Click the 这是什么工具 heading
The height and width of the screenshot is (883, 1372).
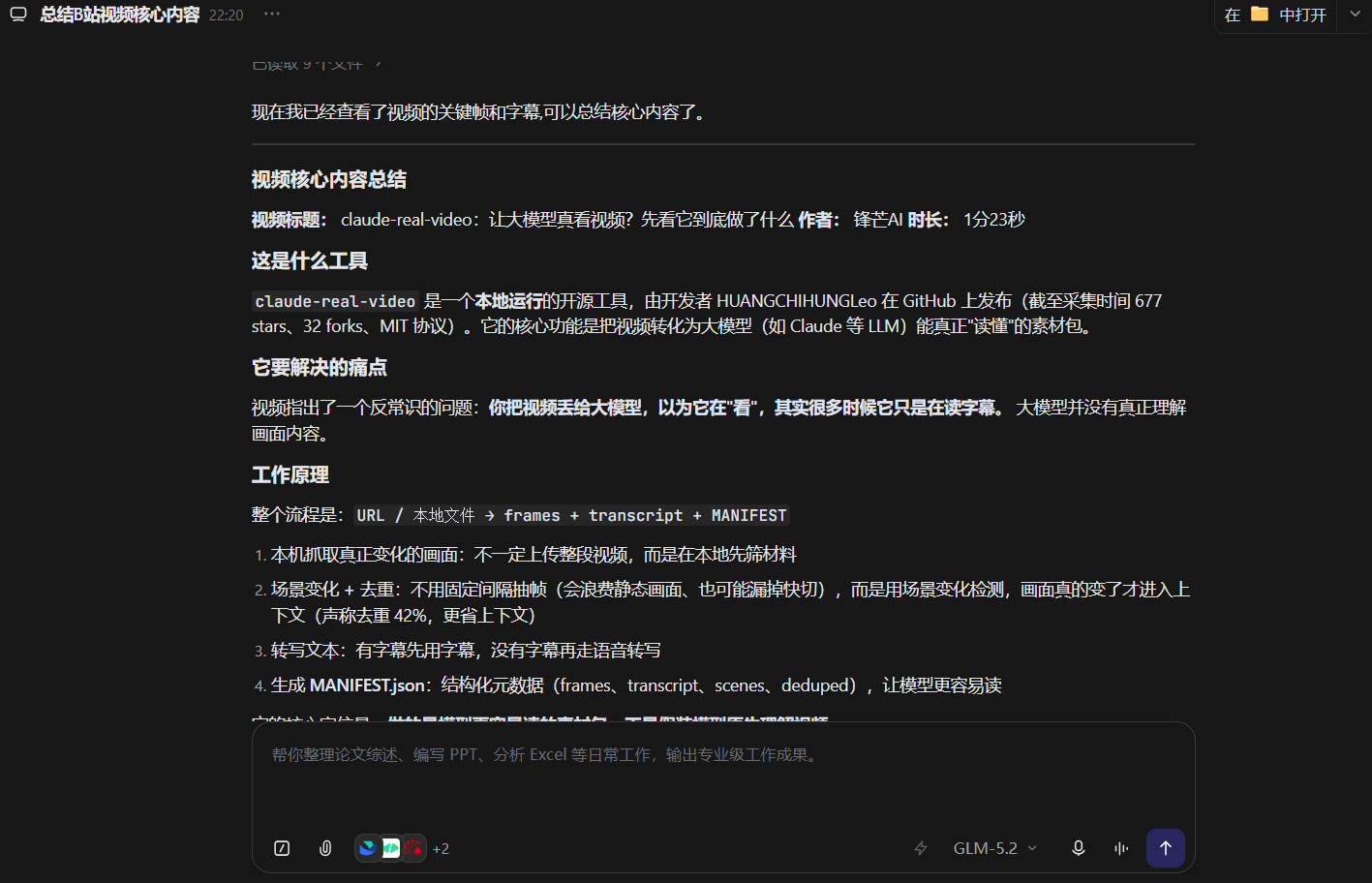pyautogui.click(x=310, y=260)
